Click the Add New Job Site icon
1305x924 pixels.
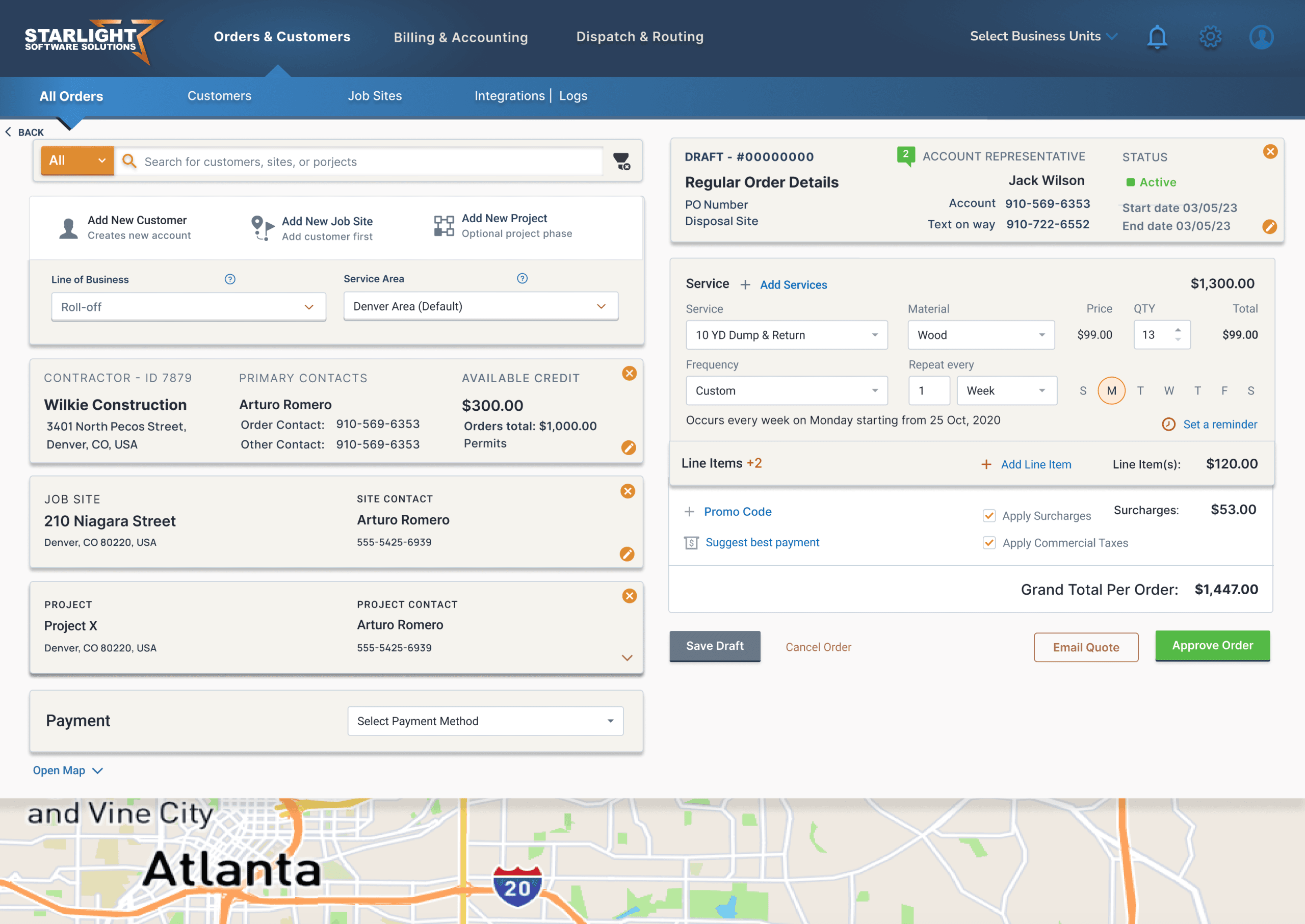tap(262, 228)
